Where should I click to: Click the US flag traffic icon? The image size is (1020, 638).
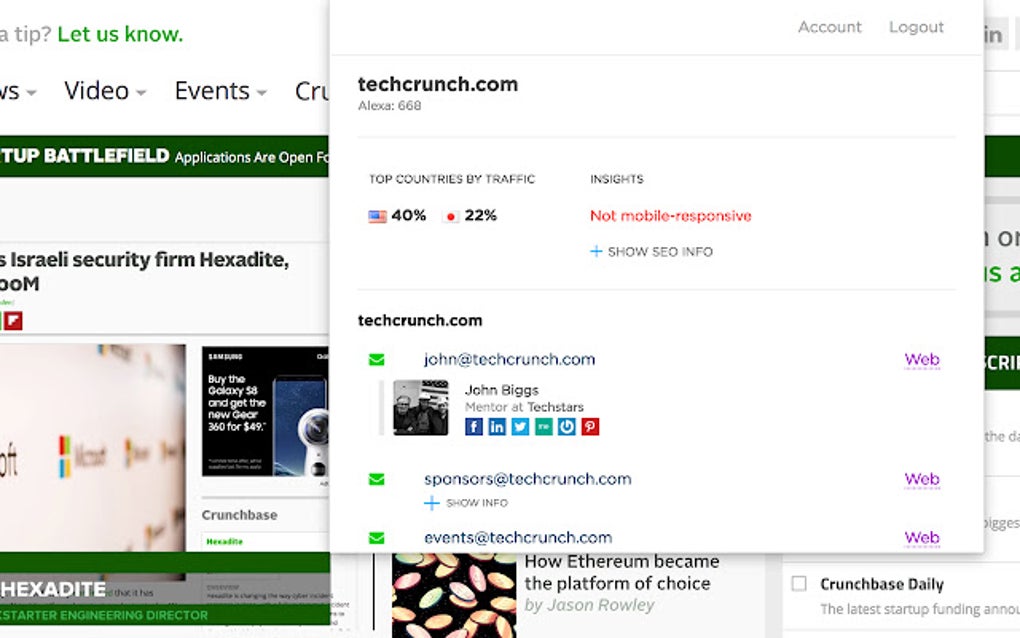[x=377, y=216]
